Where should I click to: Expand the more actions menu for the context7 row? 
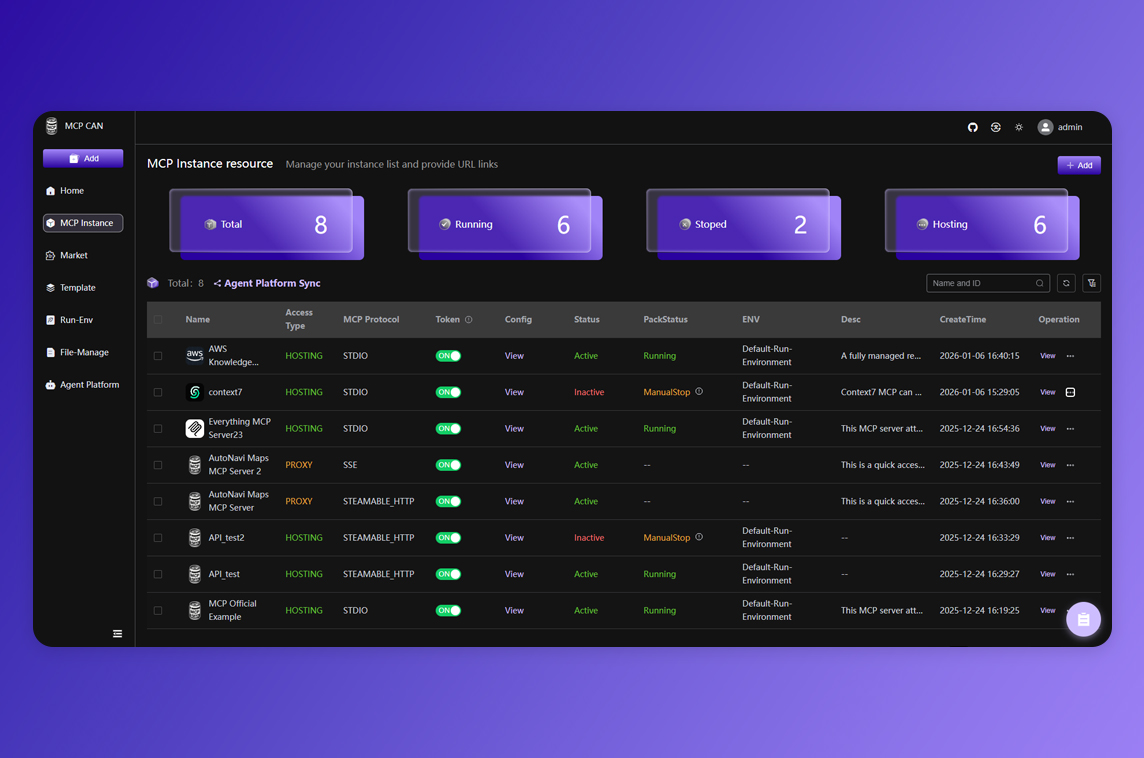[x=1070, y=392]
